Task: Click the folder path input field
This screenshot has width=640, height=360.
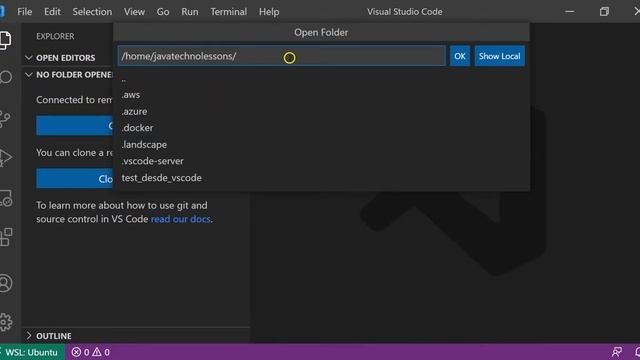Action: click(282, 56)
